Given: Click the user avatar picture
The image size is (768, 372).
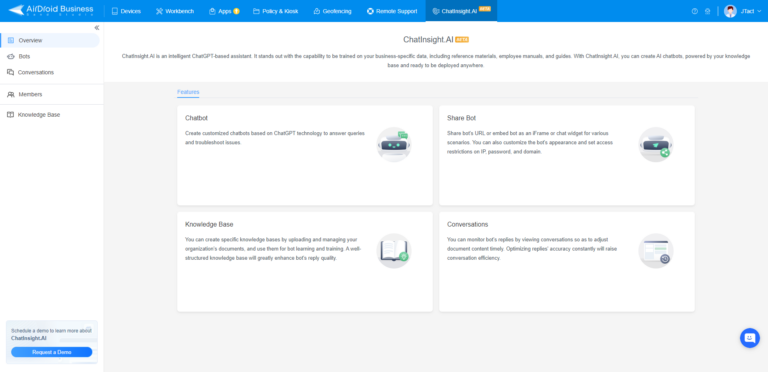Looking at the screenshot, I should coord(730,11).
